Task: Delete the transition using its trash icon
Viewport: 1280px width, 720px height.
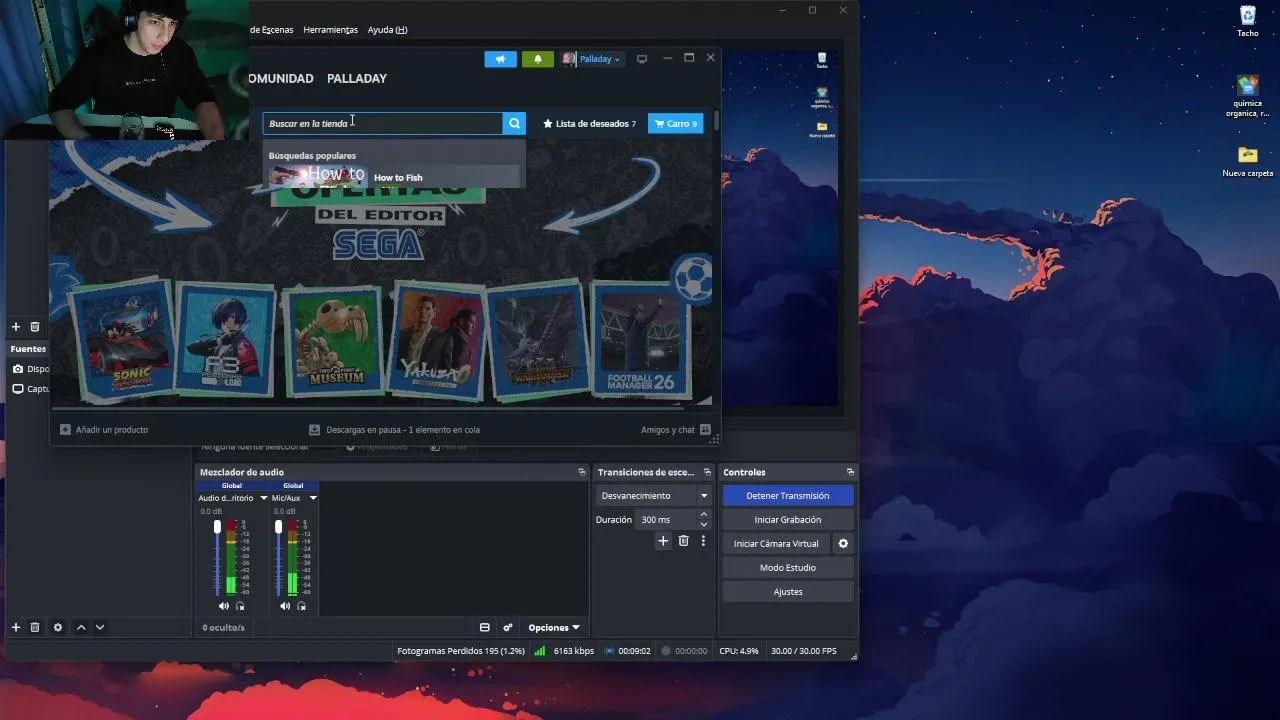Action: 684,541
